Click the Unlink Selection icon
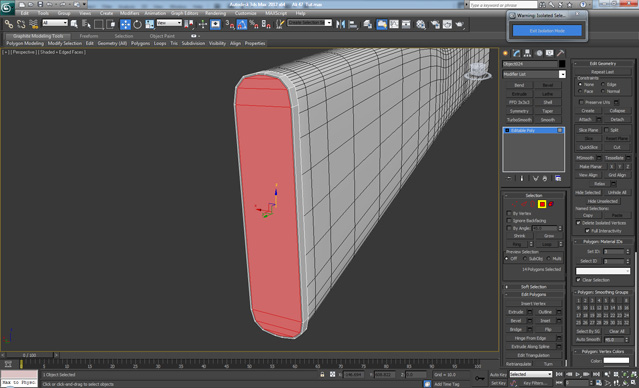 (21, 24)
